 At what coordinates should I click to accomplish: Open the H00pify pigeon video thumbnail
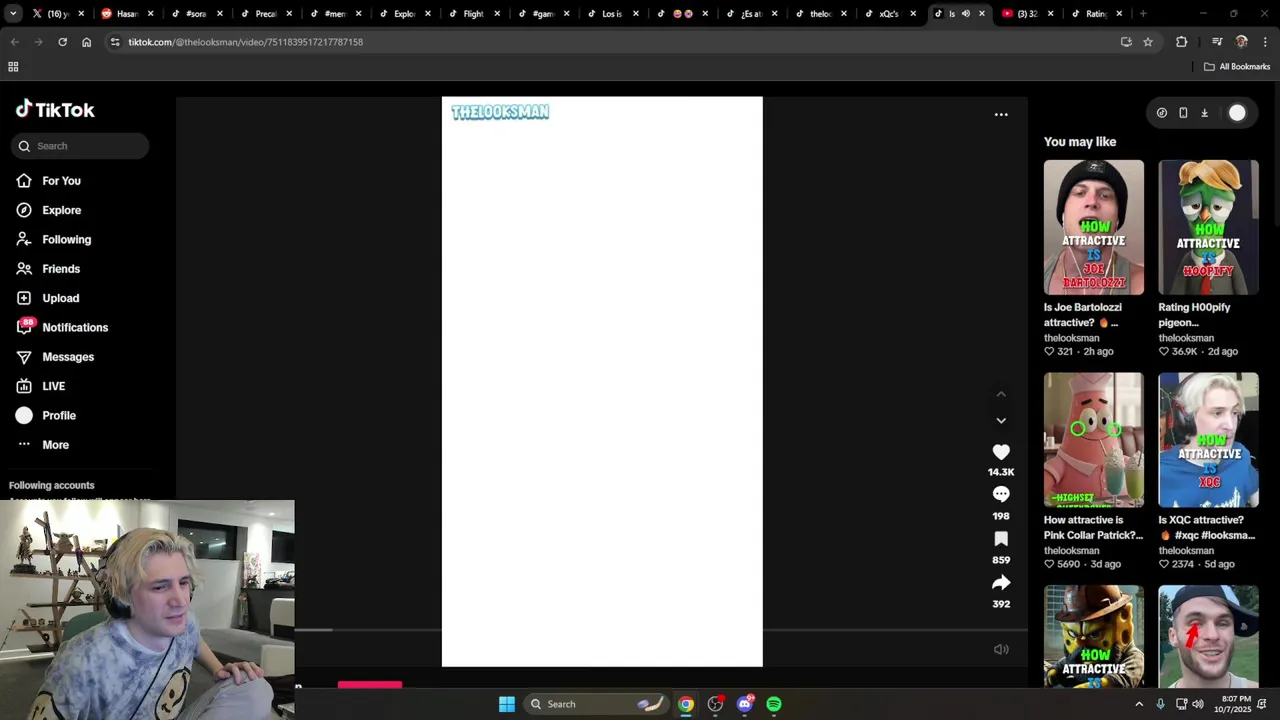[1208, 227]
